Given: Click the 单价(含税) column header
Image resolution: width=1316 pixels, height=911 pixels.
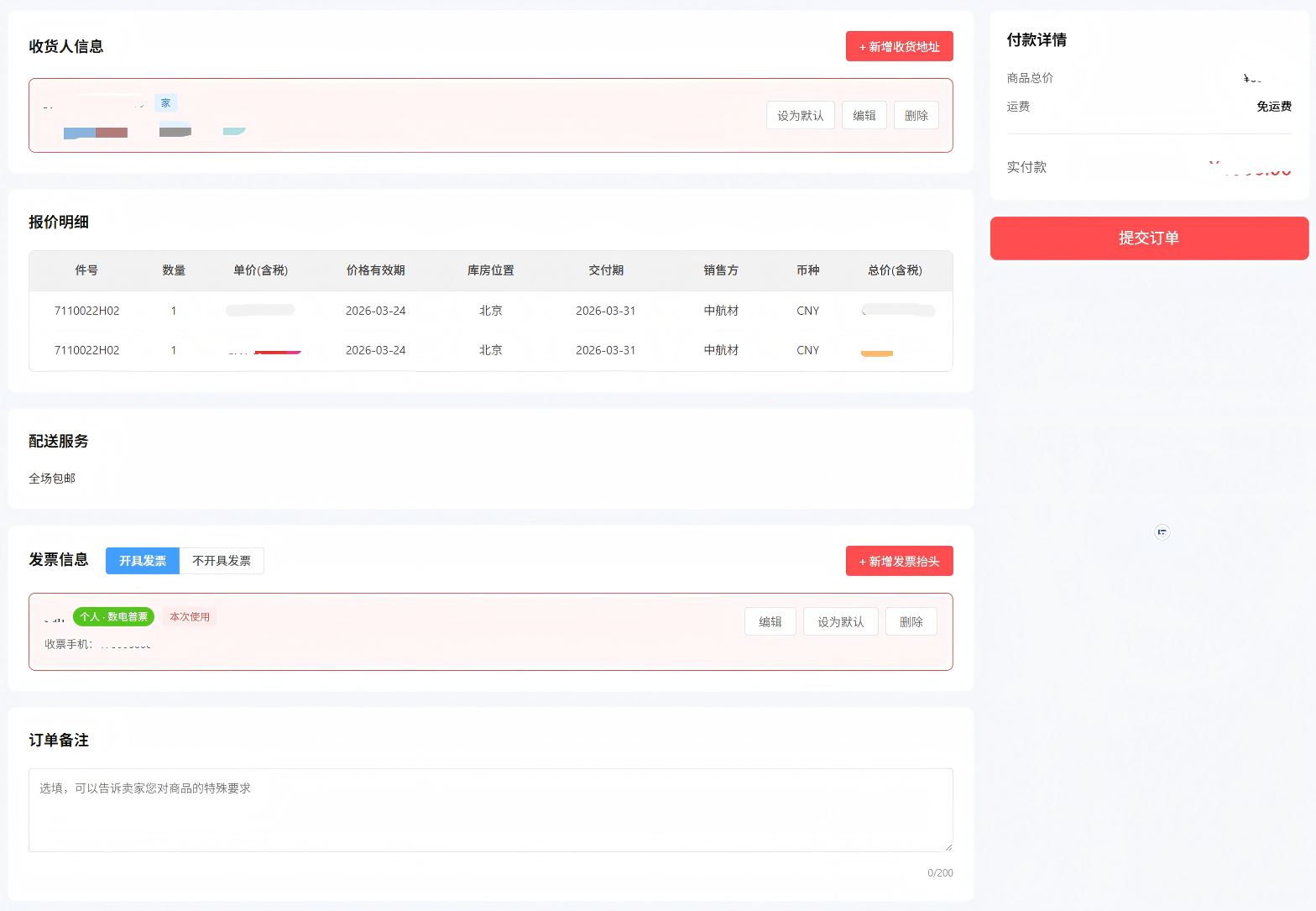Looking at the screenshot, I should (x=260, y=270).
